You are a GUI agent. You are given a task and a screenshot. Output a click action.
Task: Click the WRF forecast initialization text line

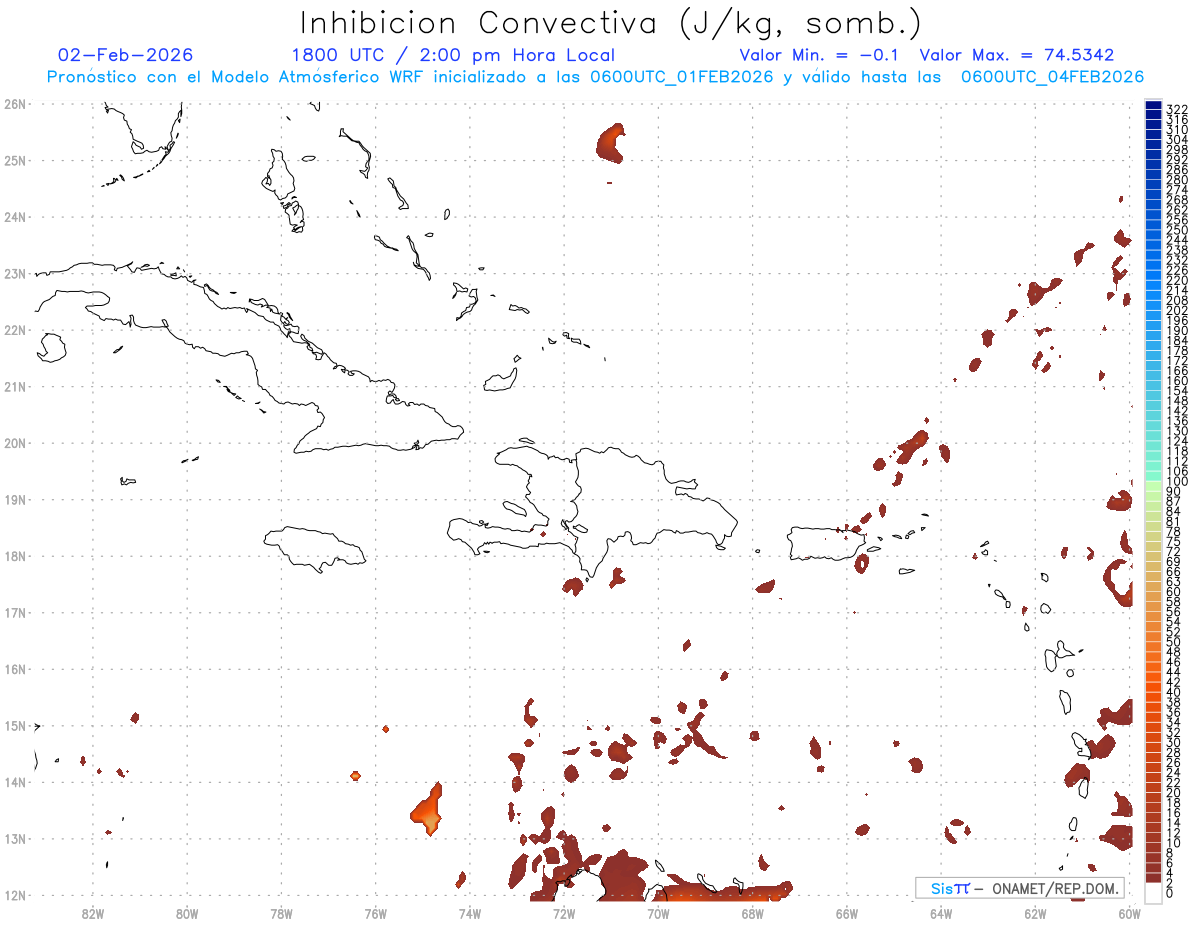[595, 77]
